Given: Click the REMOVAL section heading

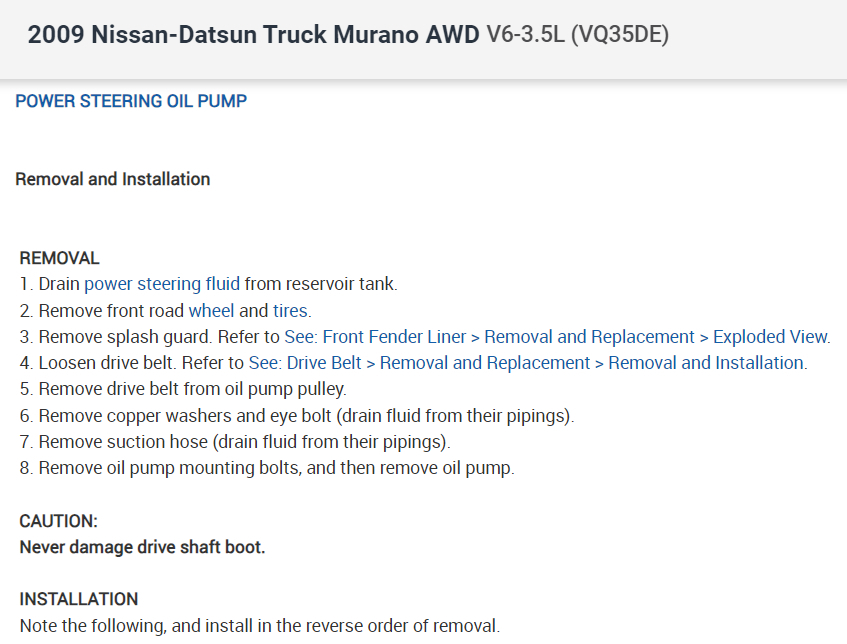Looking at the screenshot, I should [x=60, y=258].
